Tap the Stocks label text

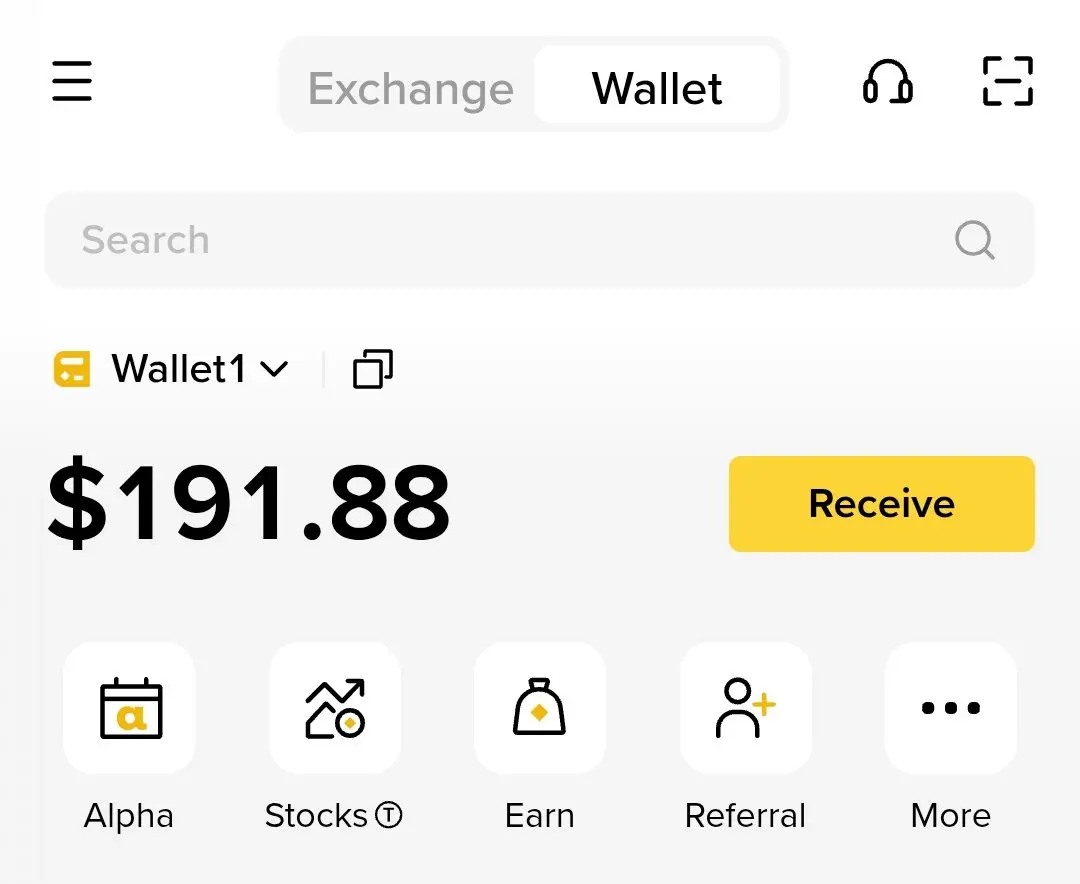(x=316, y=816)
